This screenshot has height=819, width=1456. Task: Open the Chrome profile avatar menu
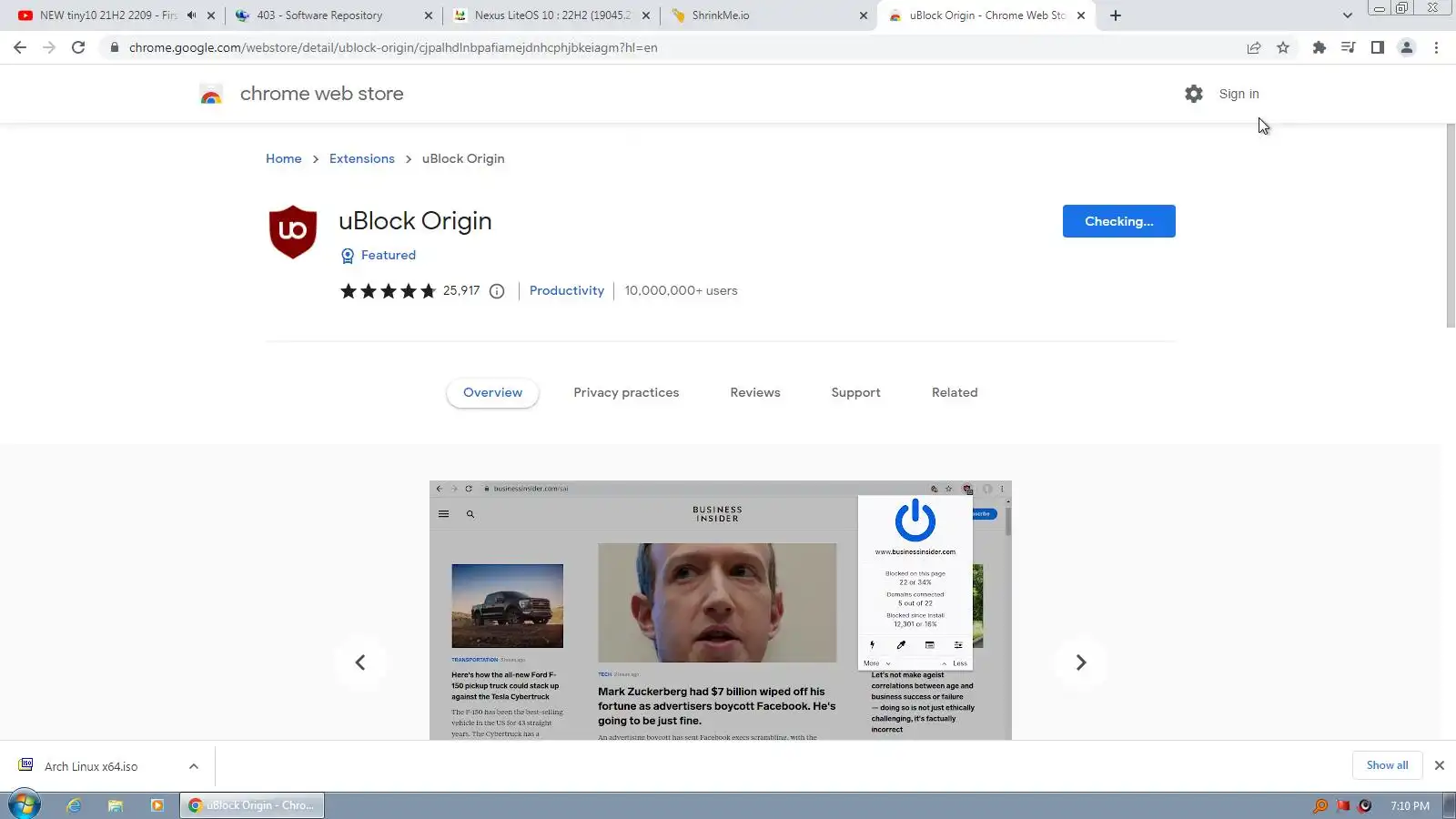click(1407, 47)
